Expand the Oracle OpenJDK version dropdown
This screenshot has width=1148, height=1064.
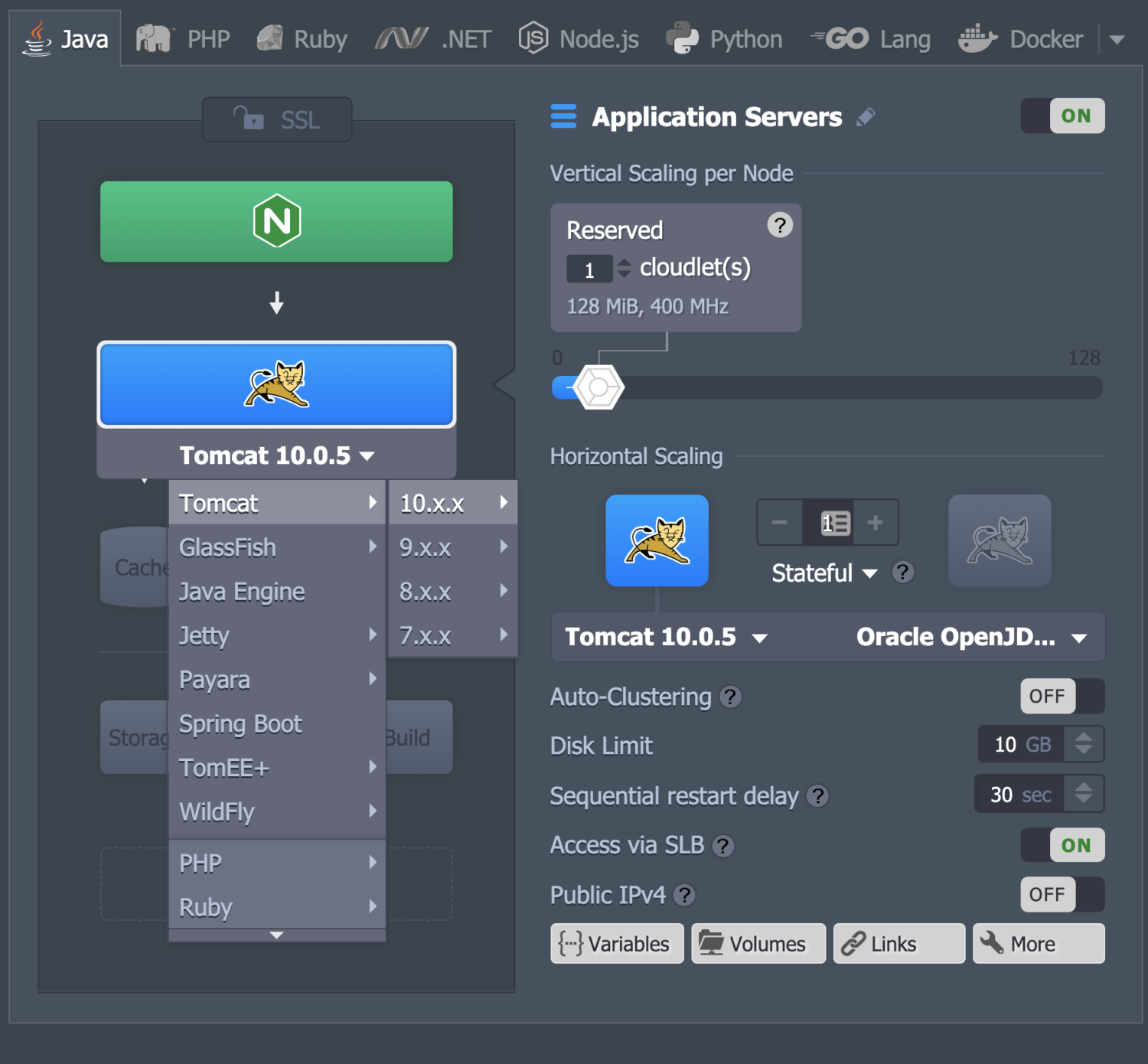tap(970, 638)
